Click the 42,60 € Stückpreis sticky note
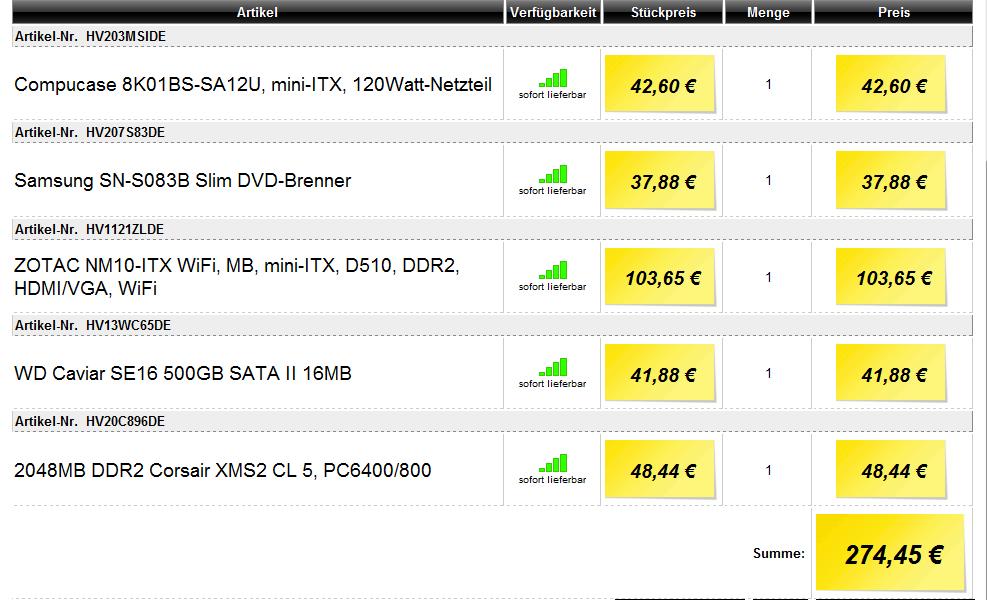 tap(660, 84)
